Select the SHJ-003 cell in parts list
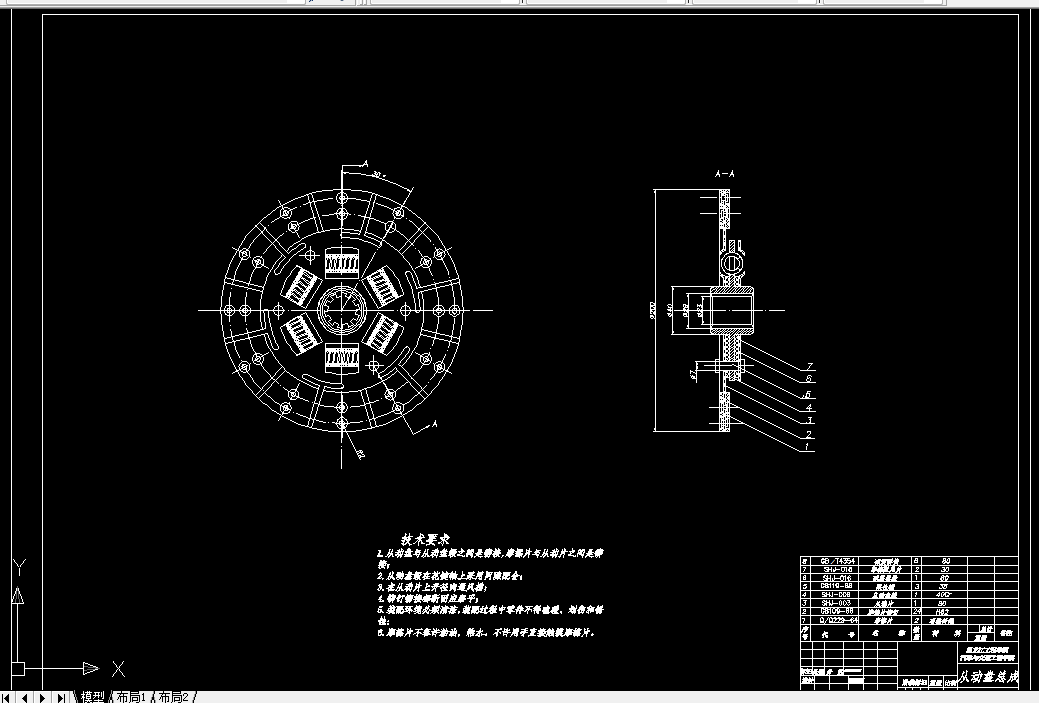This screenshot has width=1039, height=703. coord(836,603)
